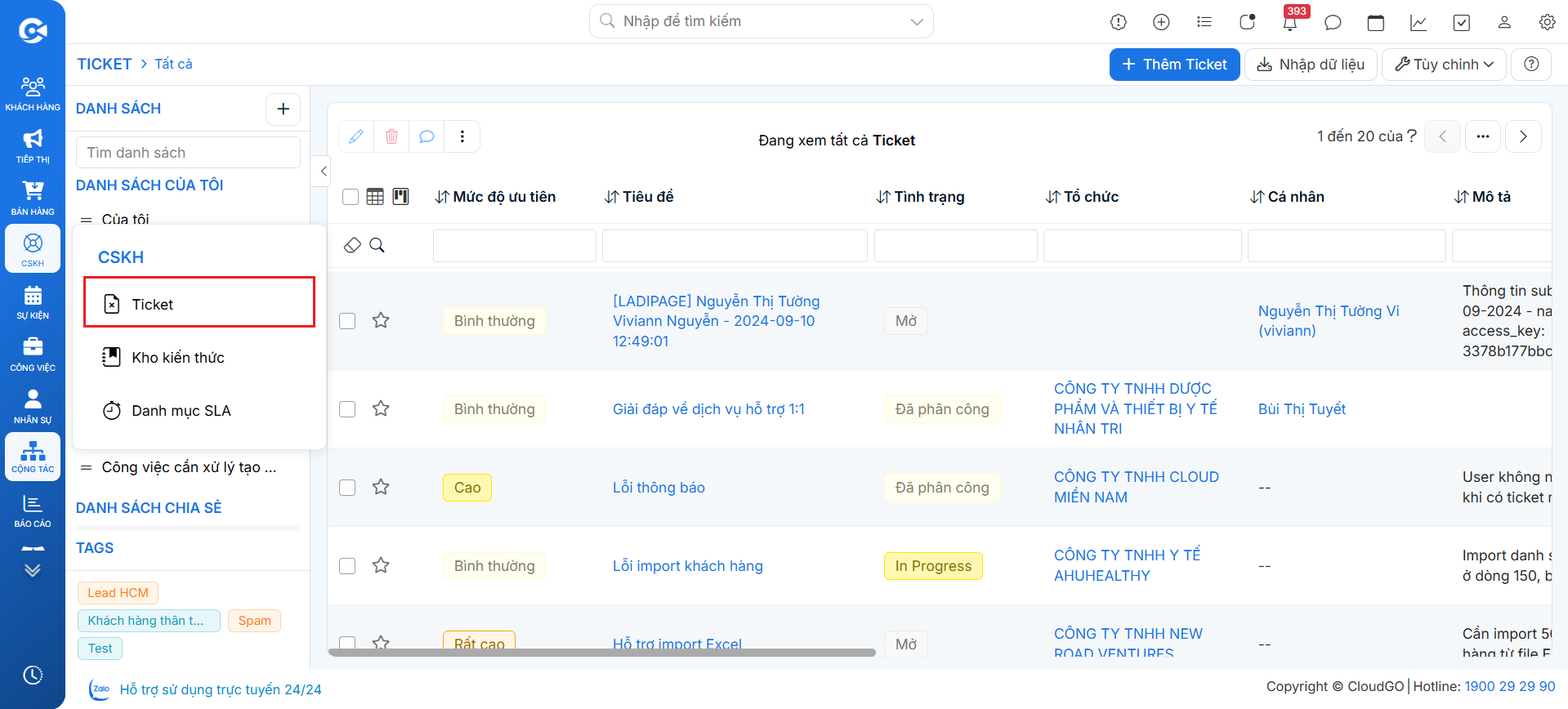
Task: Star the LADIPAGE Nguyễn Thị Tường ticket
Action: pos(381,320)
